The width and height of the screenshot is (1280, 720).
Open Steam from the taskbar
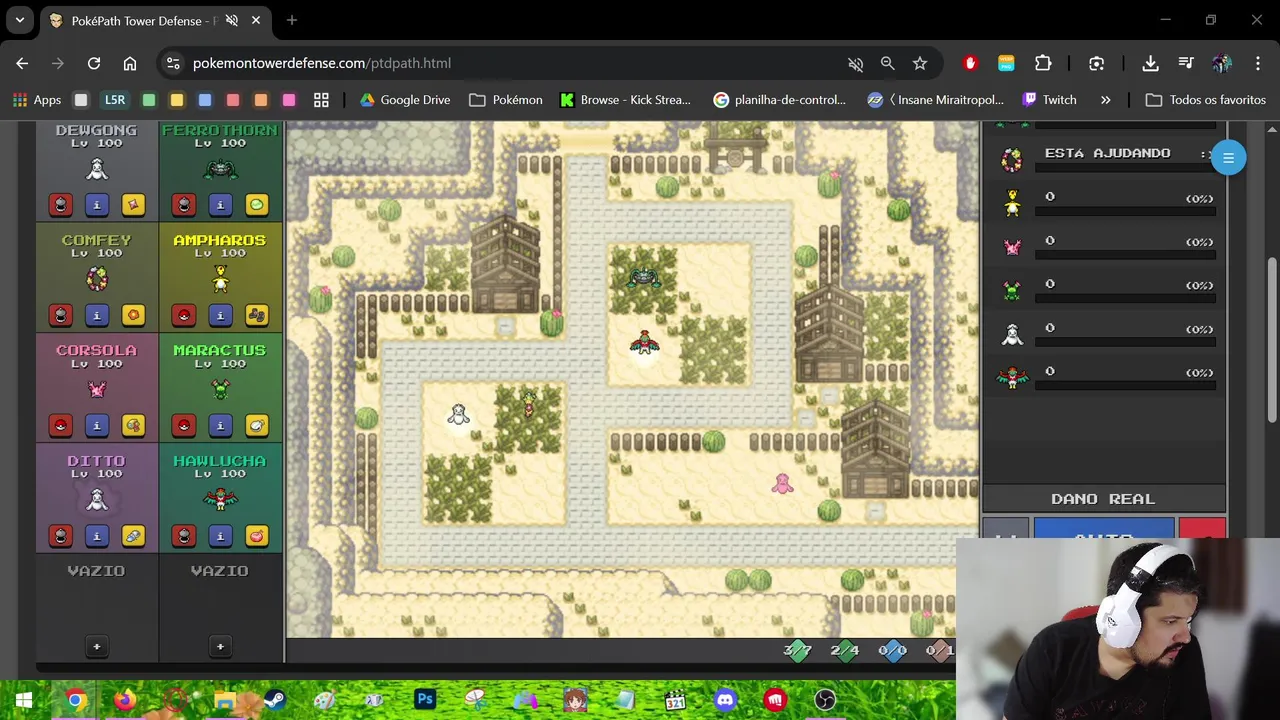coord(274,700)
